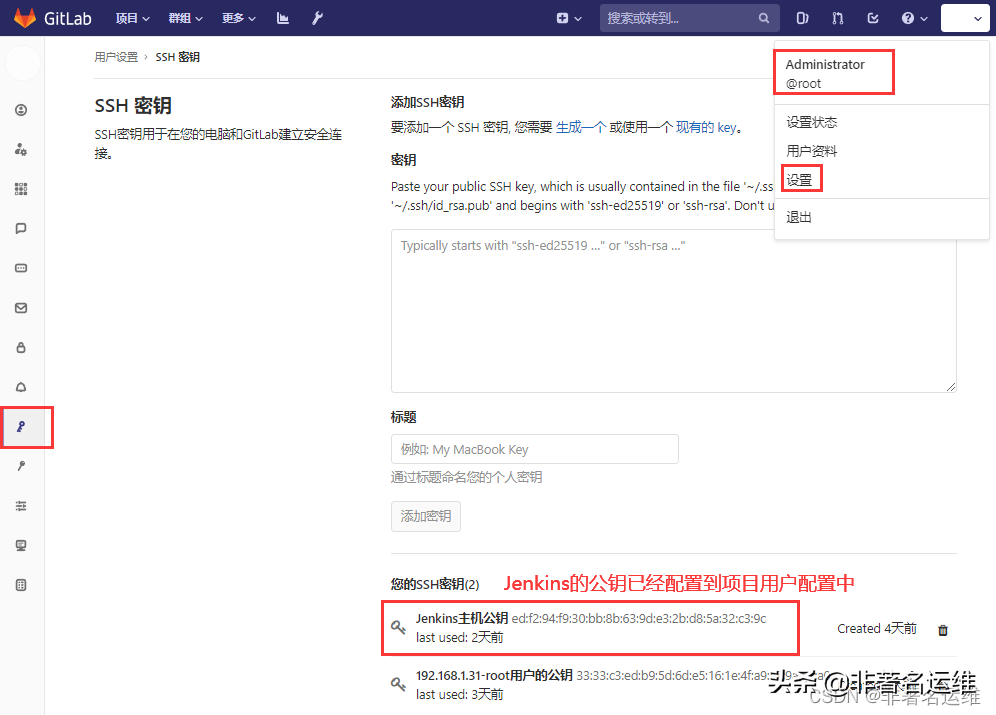Viewport: 996px width, 715px height.
Task: Open the To-Do list checkmark icon
Action: [874, 18]
